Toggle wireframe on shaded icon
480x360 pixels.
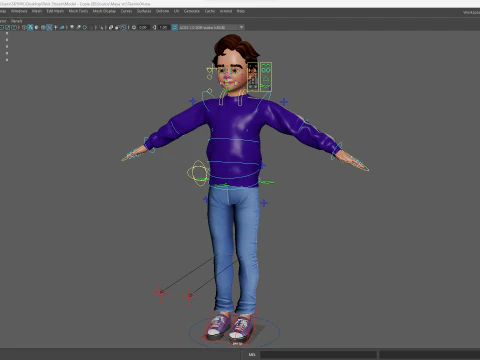pyautogui.click(x=43, y=27)
